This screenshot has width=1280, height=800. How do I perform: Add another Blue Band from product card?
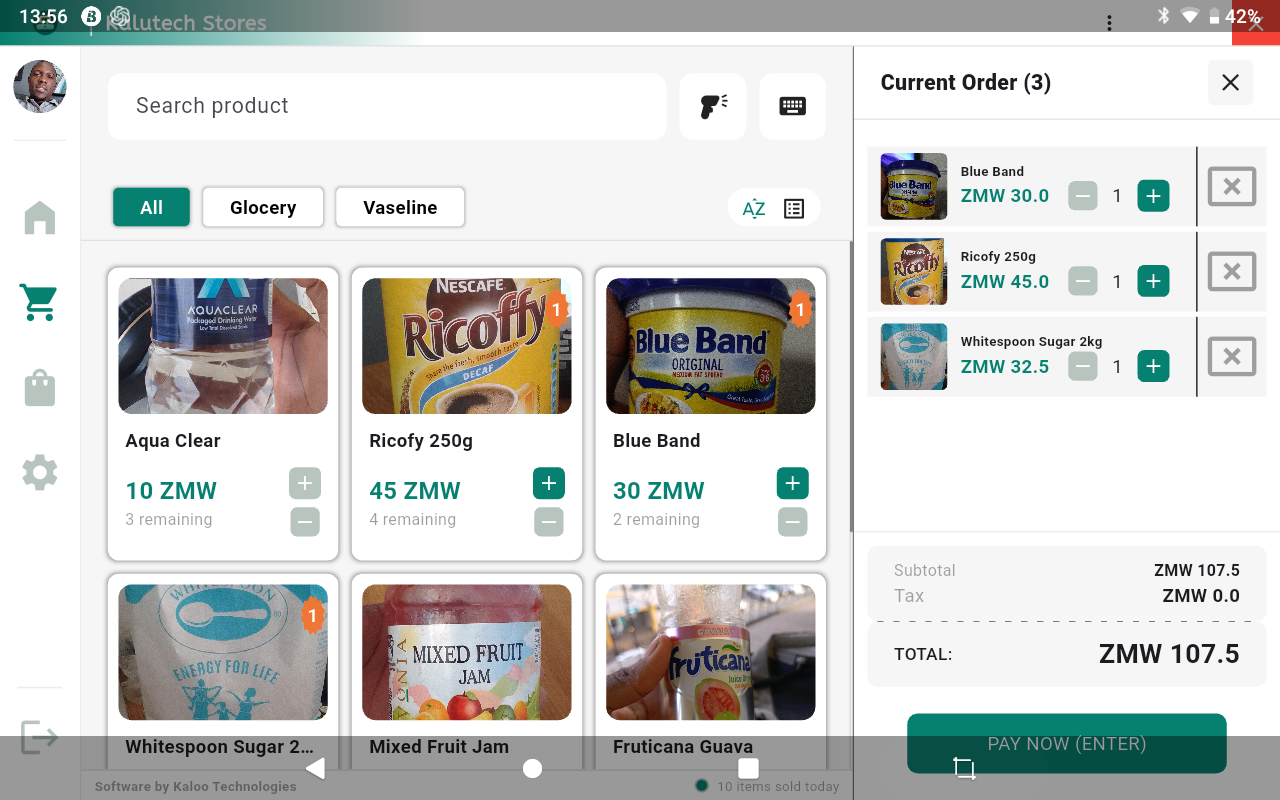[x=793, y=483]
